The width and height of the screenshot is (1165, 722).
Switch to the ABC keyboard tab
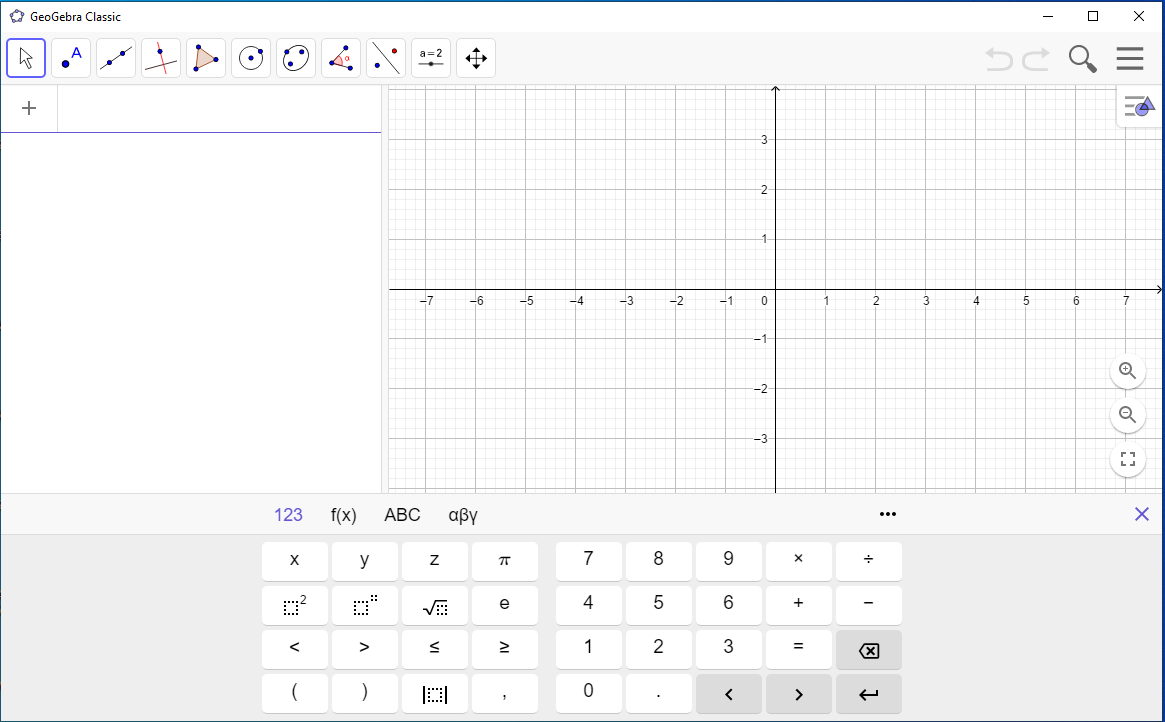click(402, 515)
